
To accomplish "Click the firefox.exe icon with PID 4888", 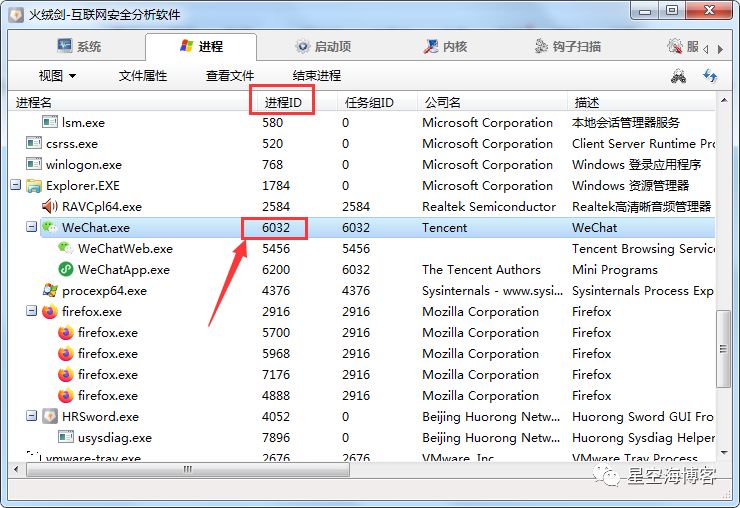I will (x=66, y=395).
